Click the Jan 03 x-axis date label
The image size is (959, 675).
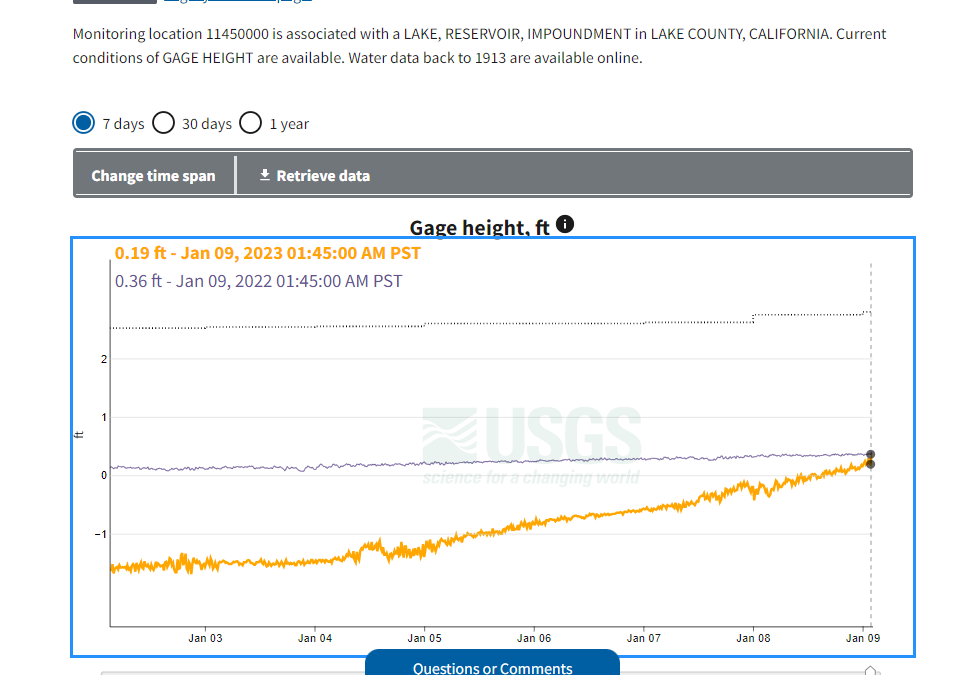(x=205, y=638)
